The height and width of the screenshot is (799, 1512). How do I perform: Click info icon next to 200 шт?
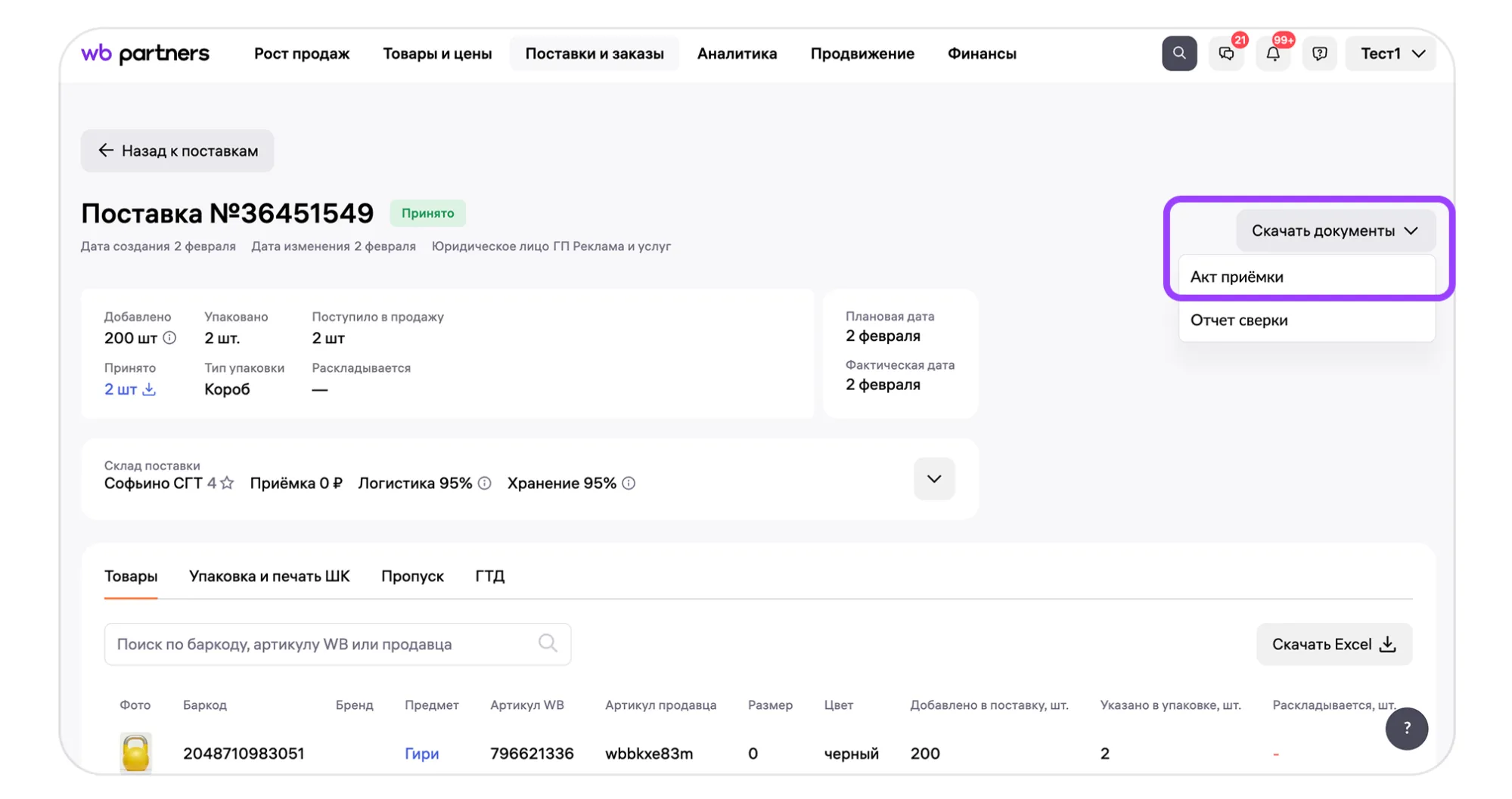pyautogui.click(x=169, y=338)
